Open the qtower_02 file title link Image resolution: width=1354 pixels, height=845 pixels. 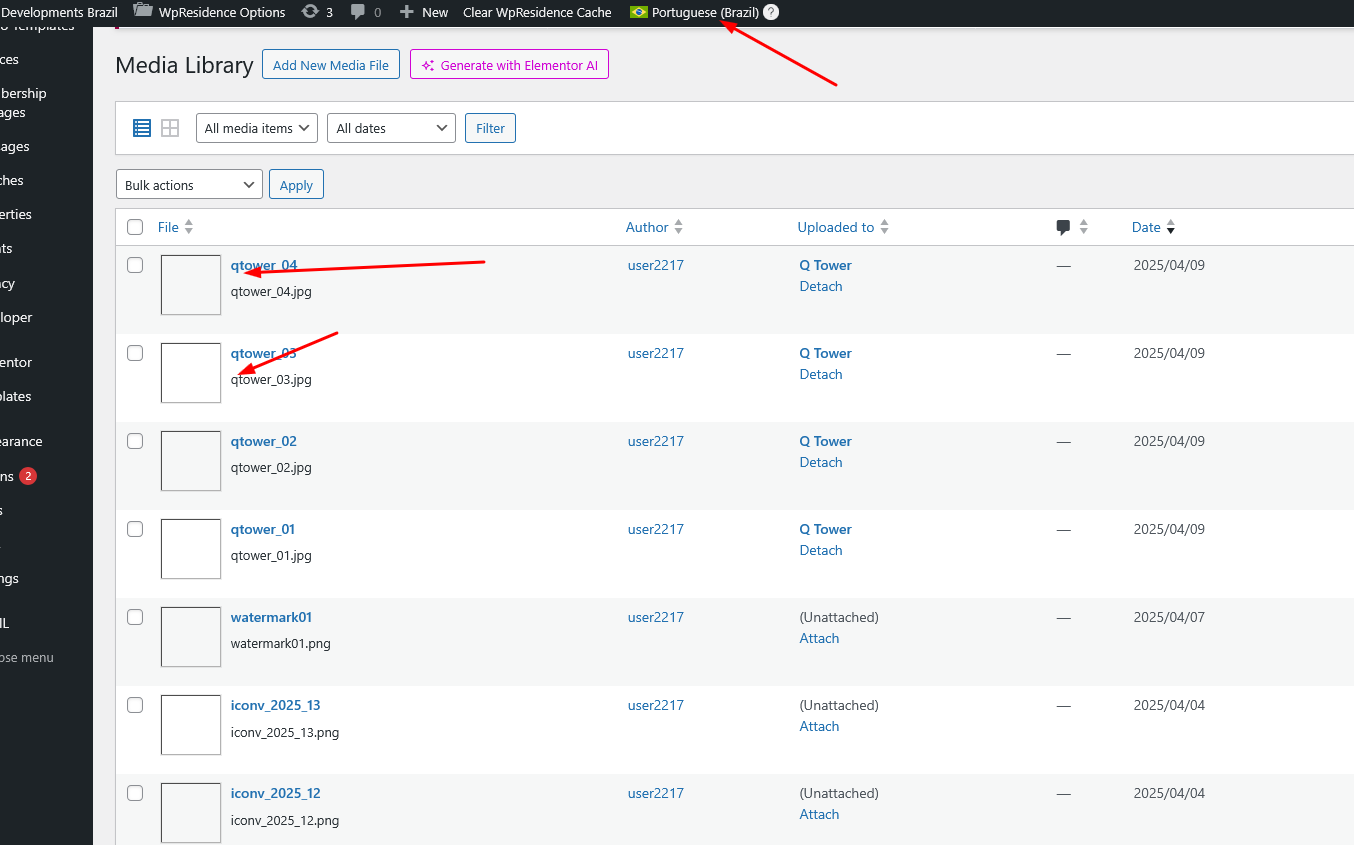coord(264,441)
